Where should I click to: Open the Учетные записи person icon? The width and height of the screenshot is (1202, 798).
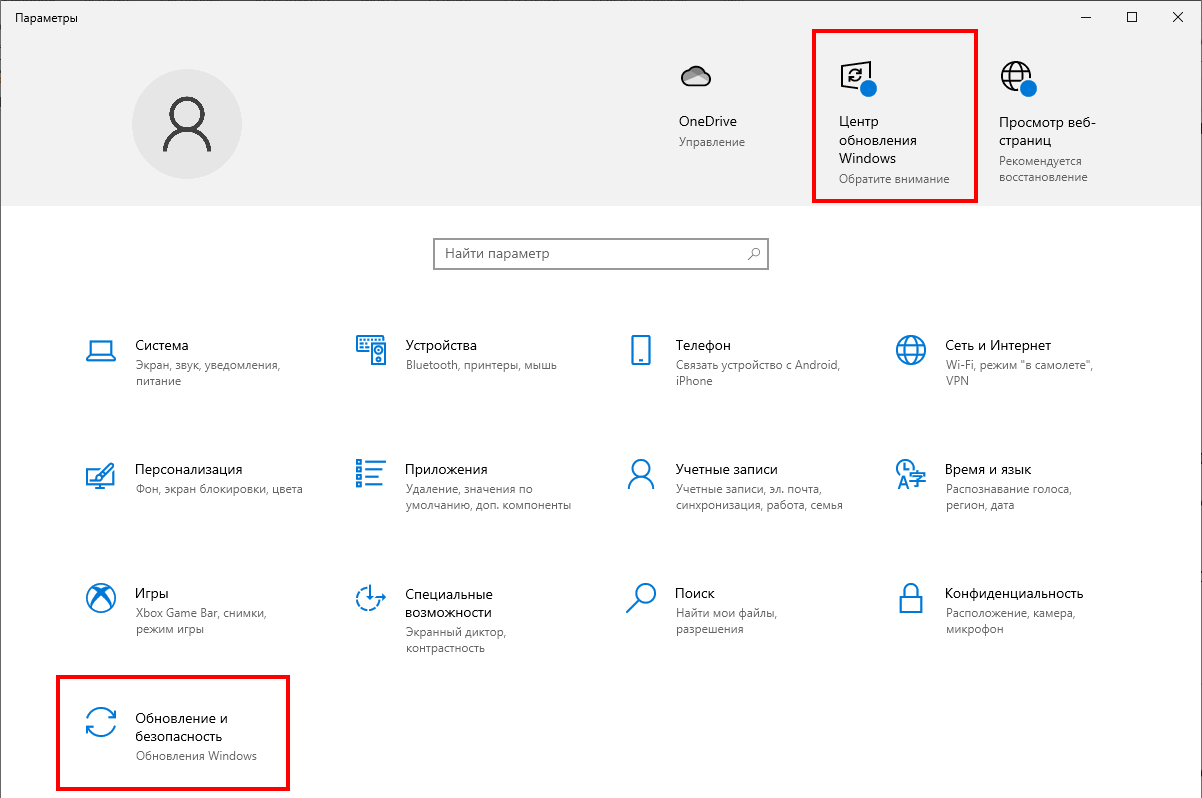point(641,474)
